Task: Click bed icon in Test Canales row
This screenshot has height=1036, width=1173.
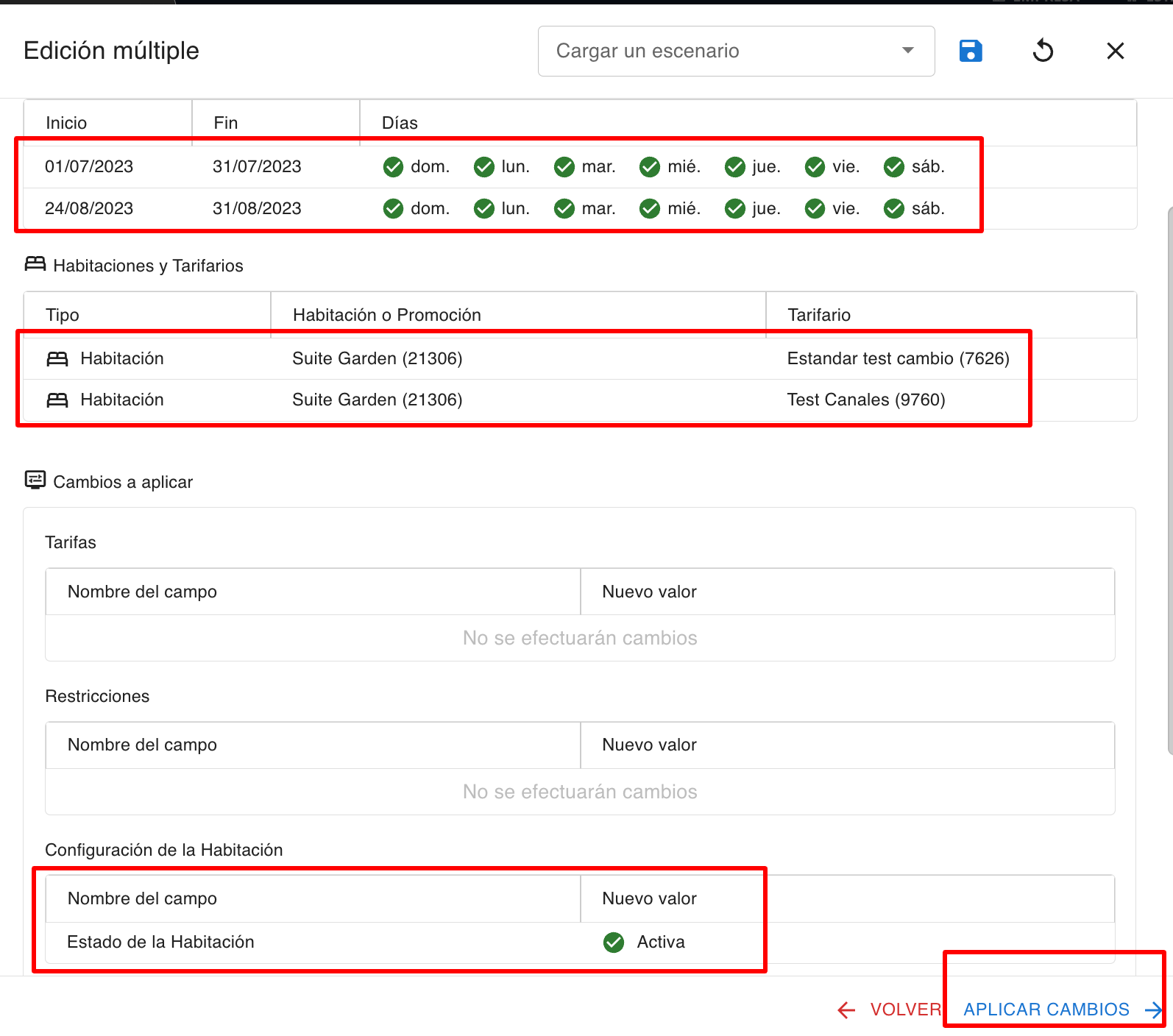Action: click(x=57, y=400)
